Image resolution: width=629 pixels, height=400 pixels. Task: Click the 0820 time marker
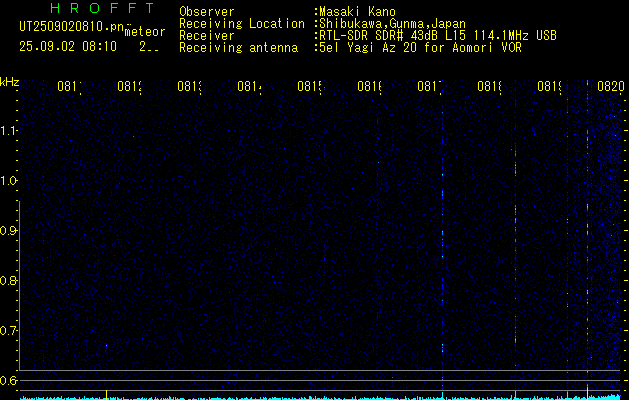click(x=611, y=87)
